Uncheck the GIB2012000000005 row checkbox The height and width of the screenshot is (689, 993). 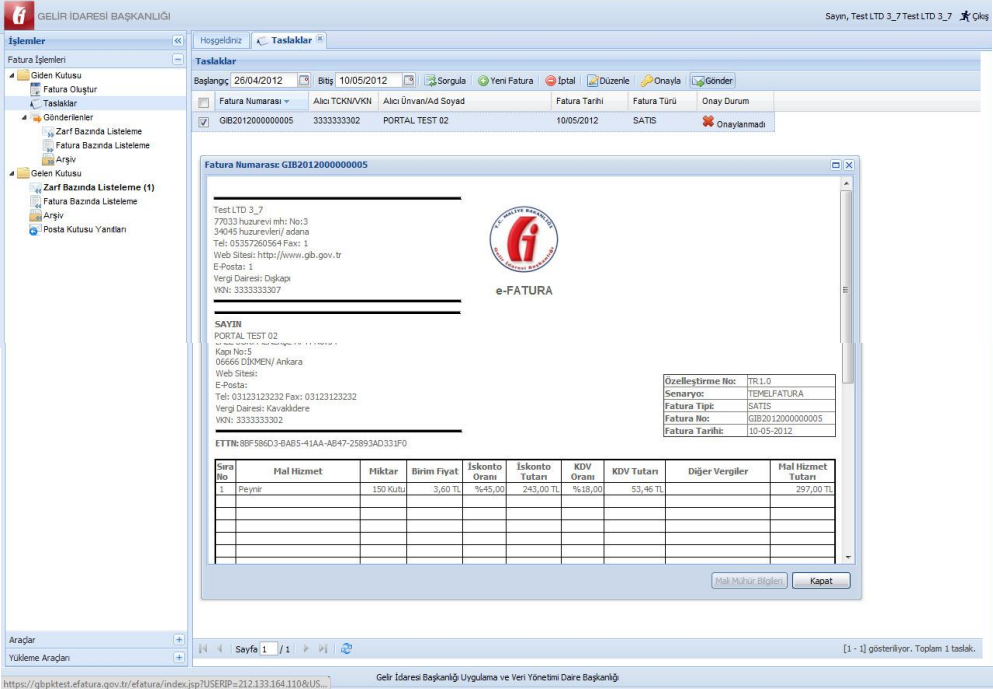click(203, 122)
